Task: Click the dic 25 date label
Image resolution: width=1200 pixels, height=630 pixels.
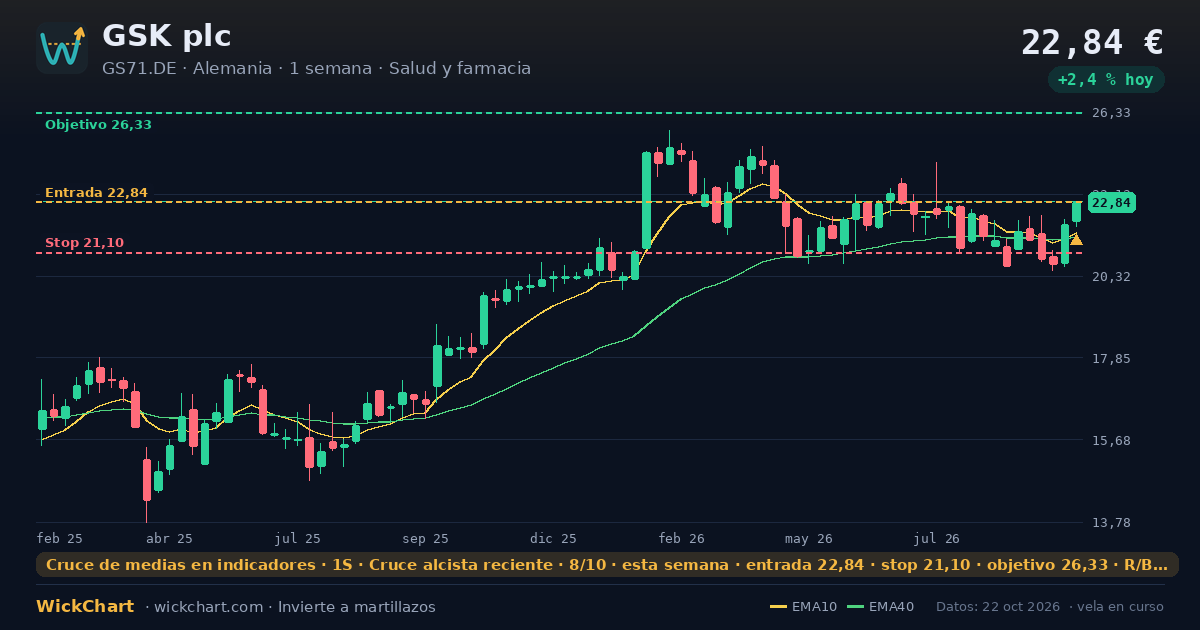Action: point(553,538)
